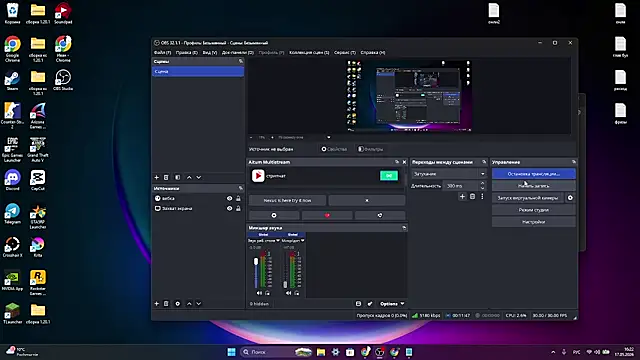Image resolution: width=640 pixels, height=360 pixels.
Task: Open advanced audio properties wrench icon
Action: [x=370, y=304]
